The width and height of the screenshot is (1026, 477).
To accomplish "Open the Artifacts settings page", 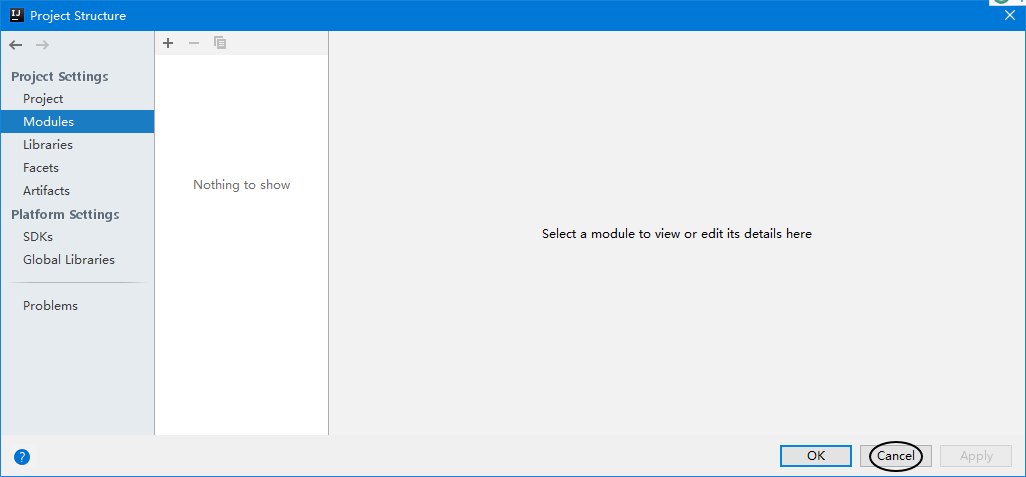I will coord(46,191).
